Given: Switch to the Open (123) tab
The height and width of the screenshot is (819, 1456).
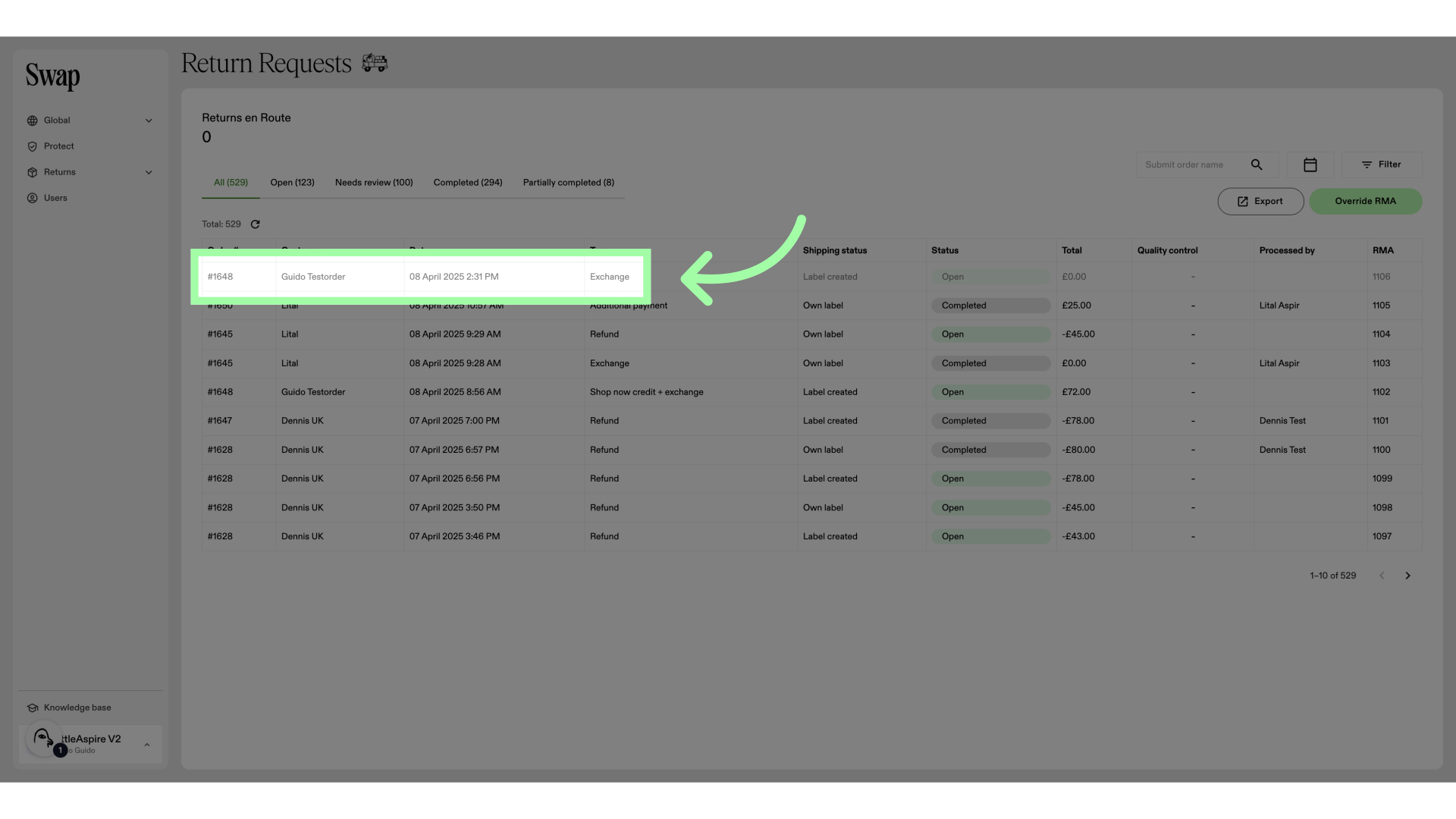Looking at the screenshot, I should (x=292, y=183).
